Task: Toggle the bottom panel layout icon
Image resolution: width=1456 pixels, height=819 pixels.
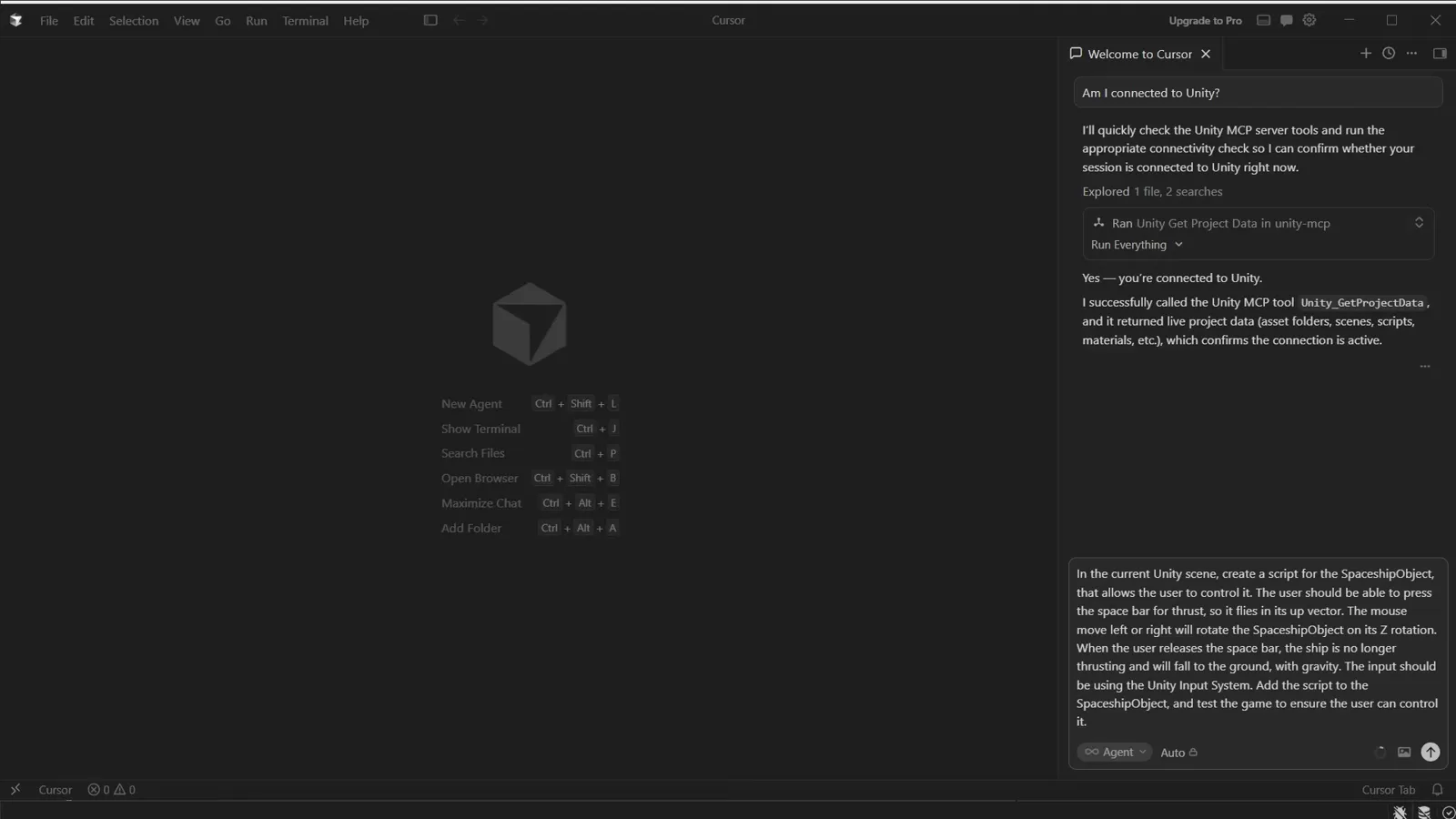Action: pyautogui.click(x=1263, y=20)
